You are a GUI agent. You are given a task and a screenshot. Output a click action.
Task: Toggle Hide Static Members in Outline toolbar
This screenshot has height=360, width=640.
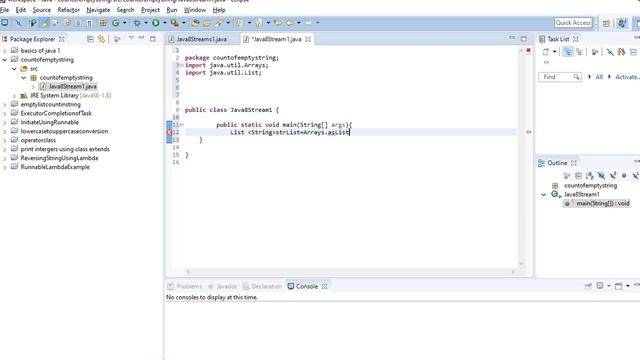click(x=613, y=176)
